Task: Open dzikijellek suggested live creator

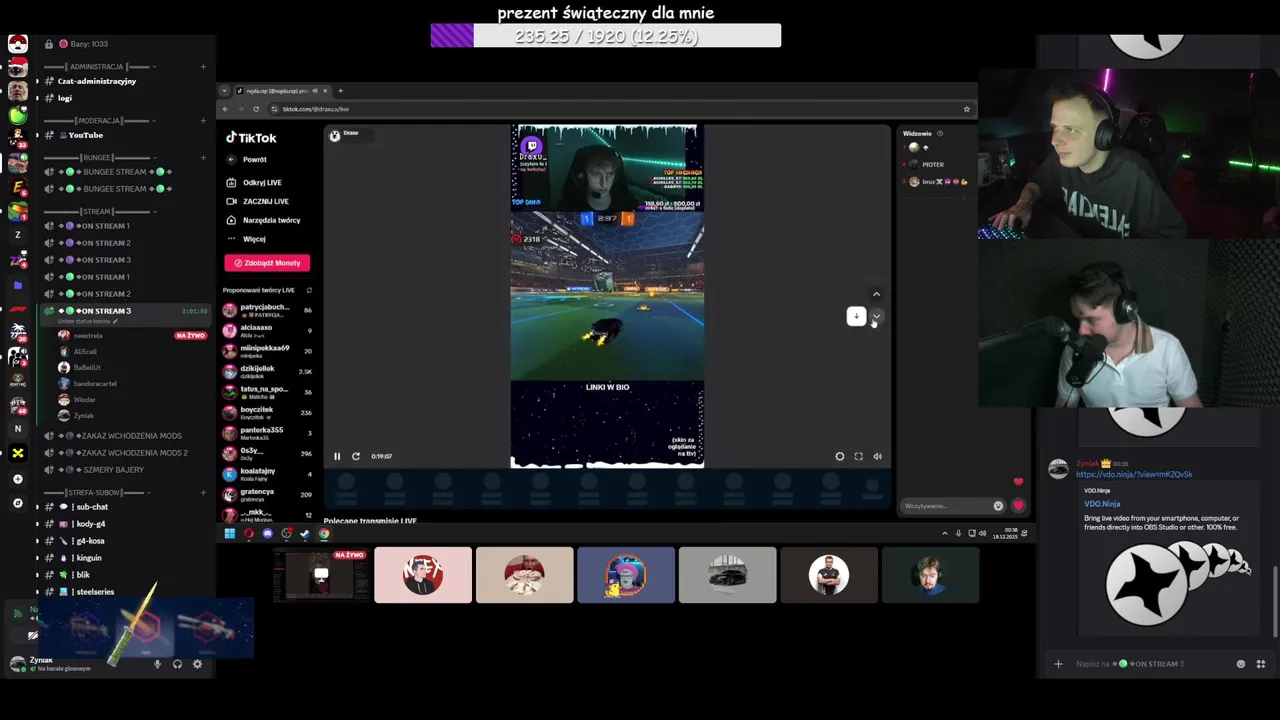Action: click(267, 371)
